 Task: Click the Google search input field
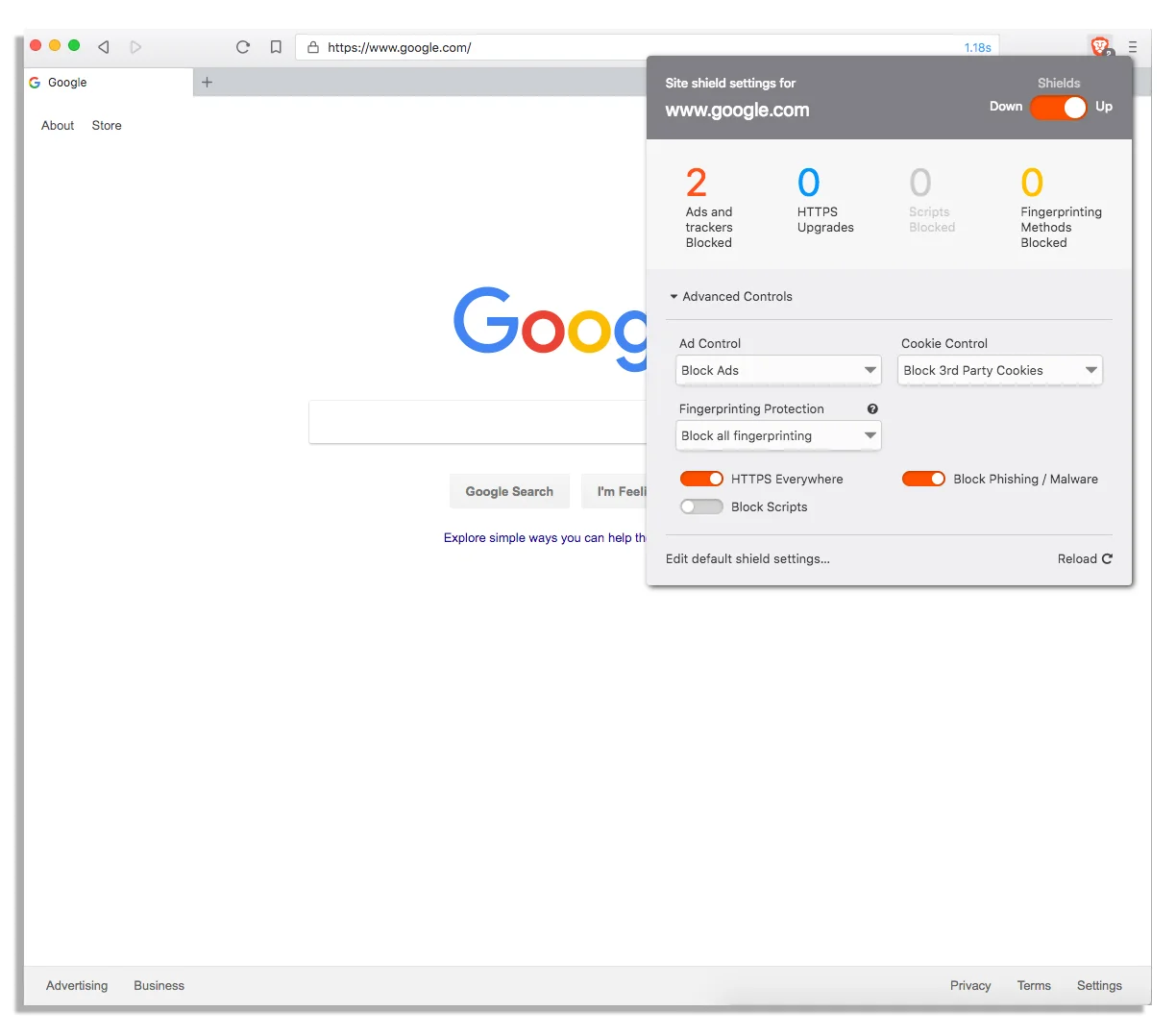tap(478, 422)
